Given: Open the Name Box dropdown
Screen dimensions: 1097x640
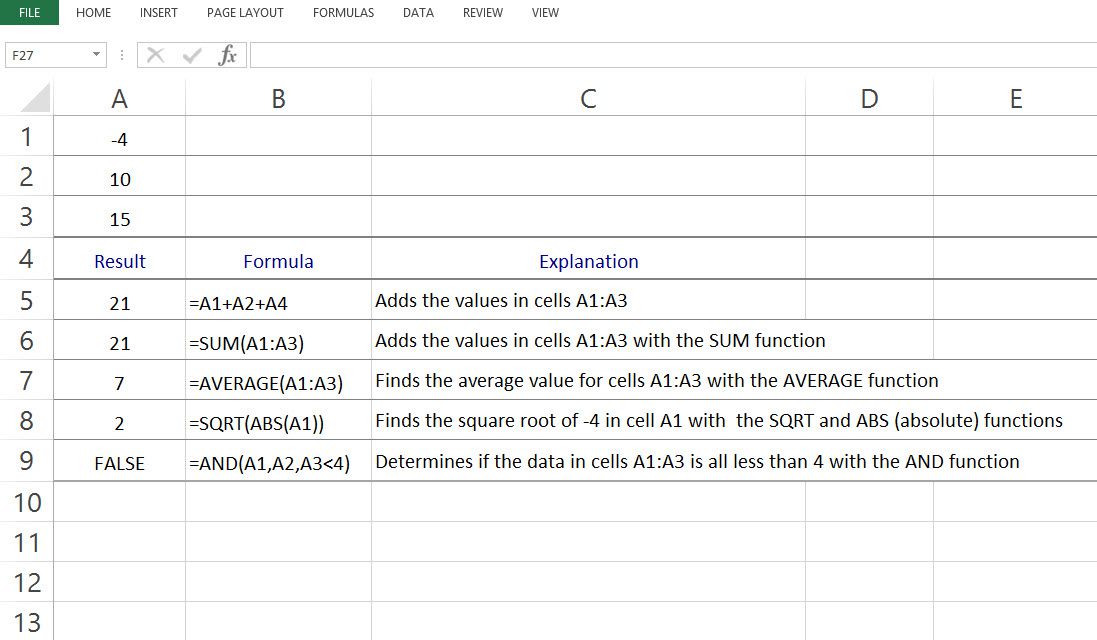Looking at the screenshot, I should coord(97,55).
